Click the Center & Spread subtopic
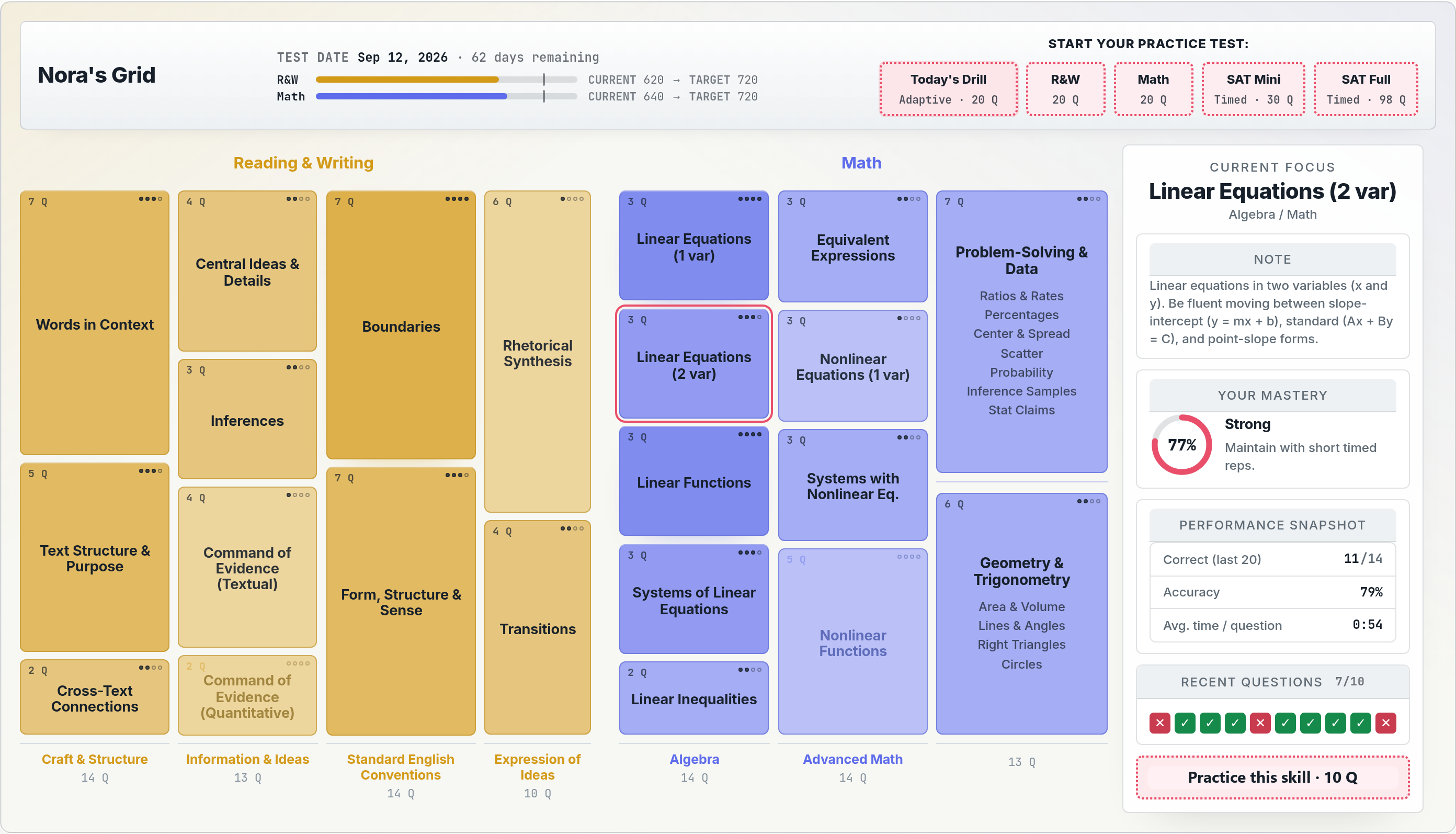 click(x=1021, y=333)
